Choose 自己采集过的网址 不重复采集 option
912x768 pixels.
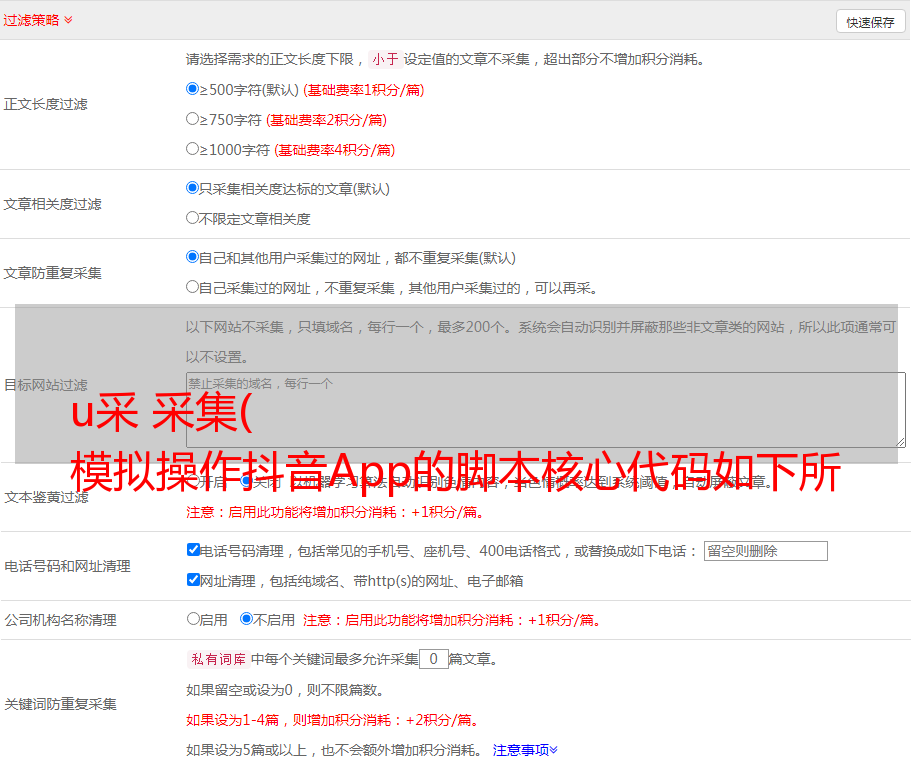[x=193, y=287]
